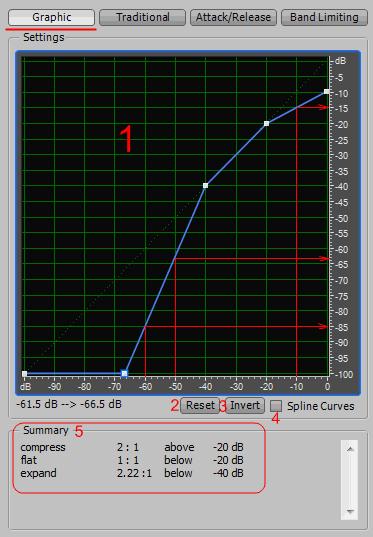Select the compress 2:1 summary line
The image size is (373, 537).
pyautogui.click(x=132, y=447)
